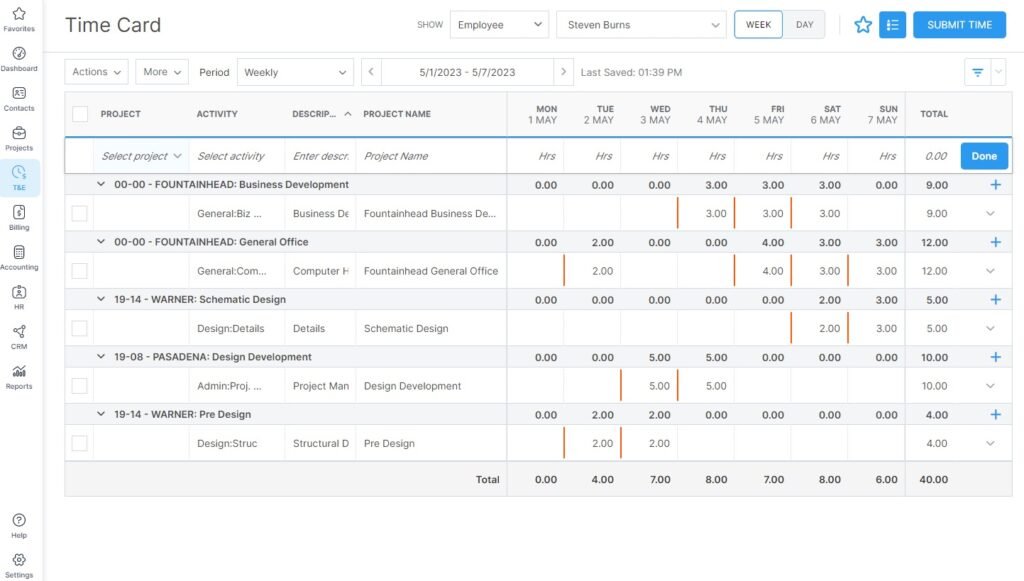Click the date range field 5/1/2023 - 5/7/2023
Image resolution: width=1024 pixels, height=581 pixels.
point(465,72)
